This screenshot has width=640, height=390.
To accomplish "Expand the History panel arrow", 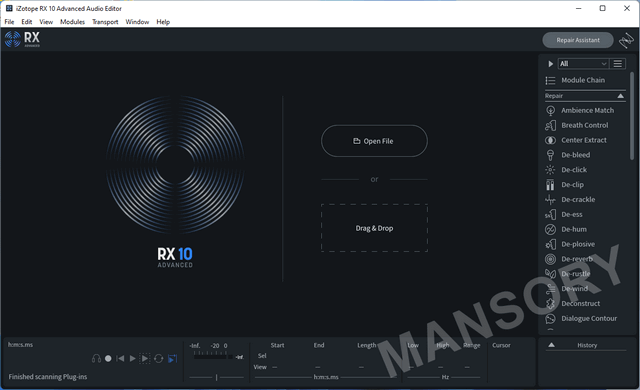I will click(551, 345).
